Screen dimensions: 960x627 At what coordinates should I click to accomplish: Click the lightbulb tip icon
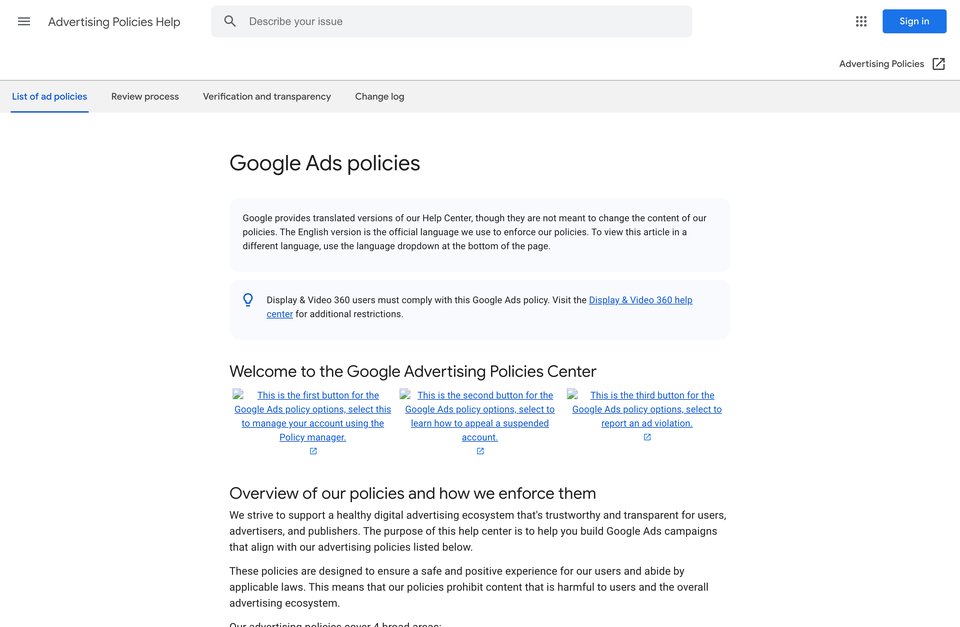pos(248,299)
